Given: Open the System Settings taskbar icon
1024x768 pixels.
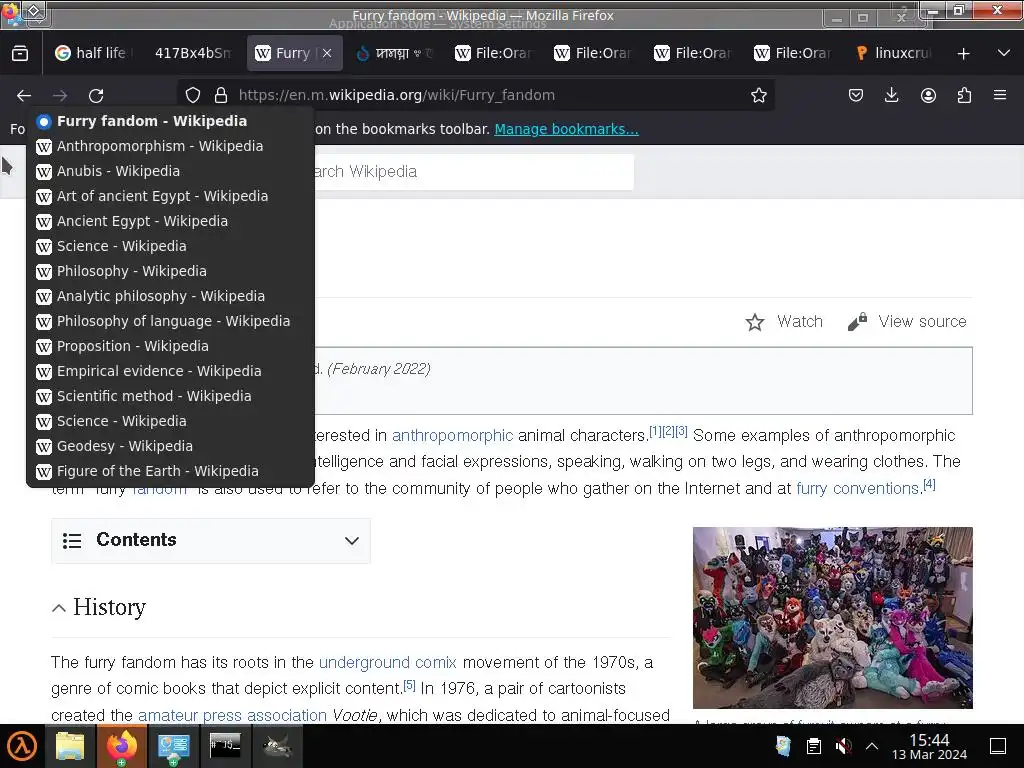Looking at the screenshot, I should [x=173, y=746].
